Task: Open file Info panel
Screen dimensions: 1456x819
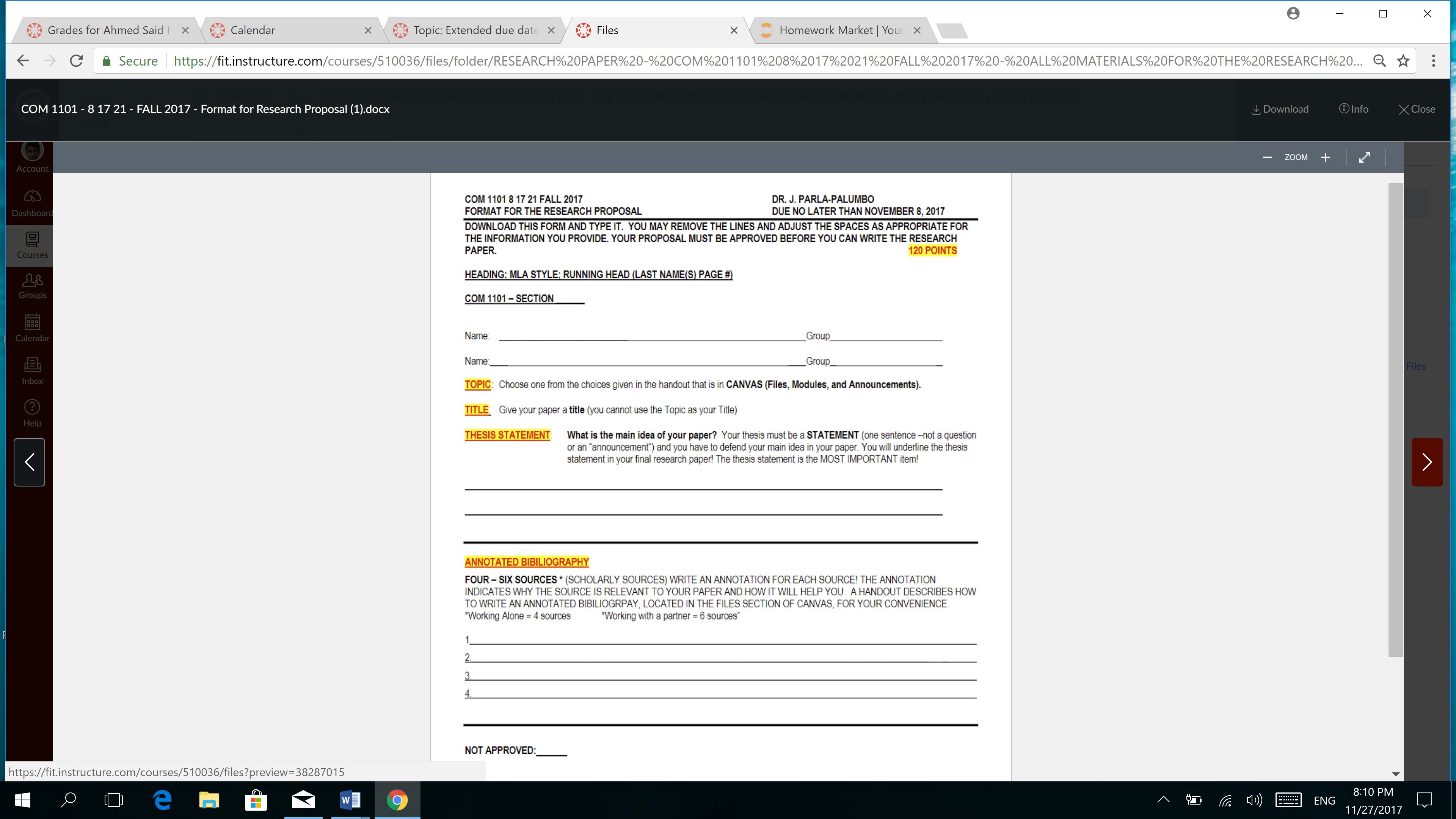Action: click(1354, 109)
